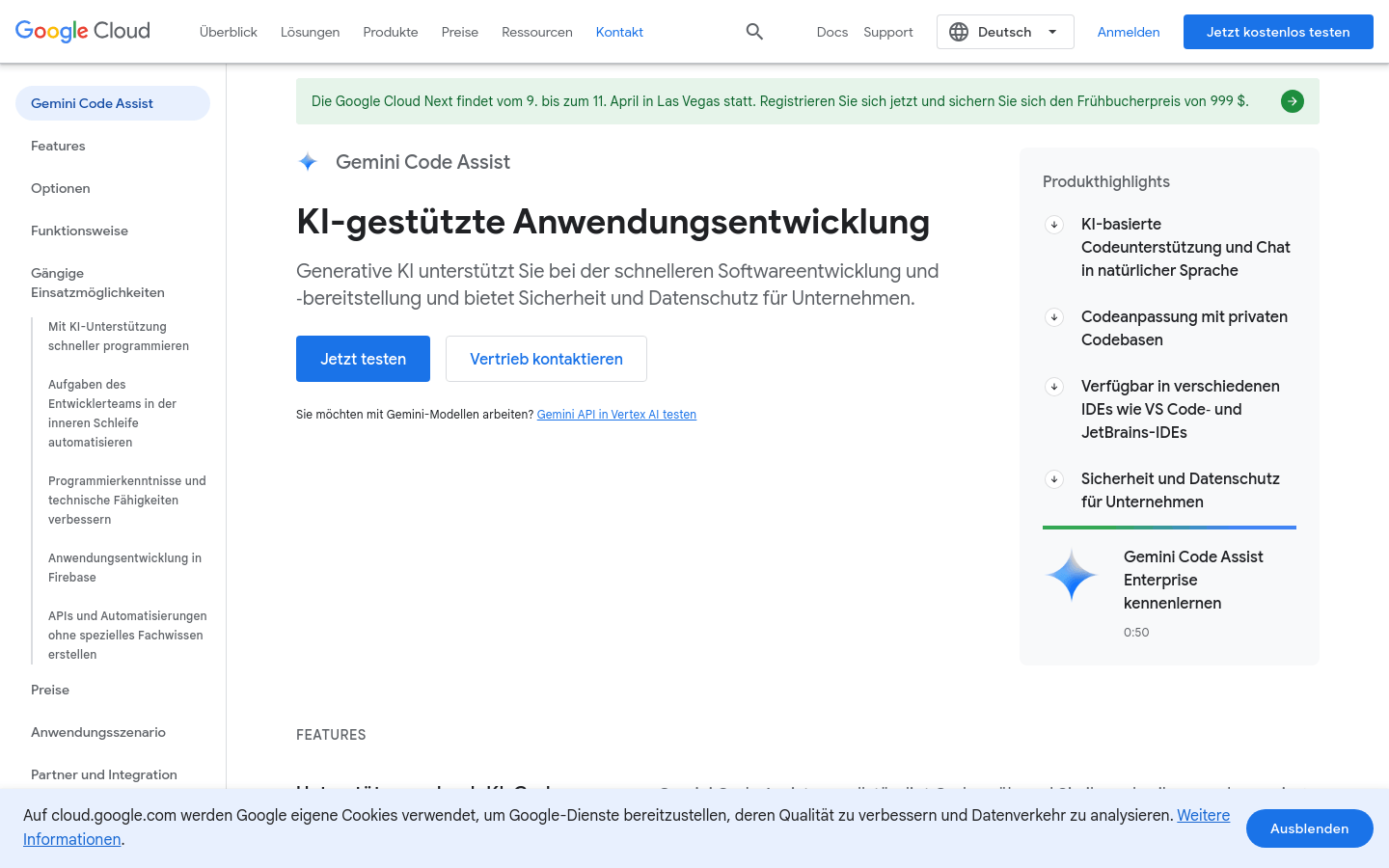Select Gemini Code Assist in sidebar
Image resolution: width=1389 pixels, height=868 pixels.
(113, 103)
